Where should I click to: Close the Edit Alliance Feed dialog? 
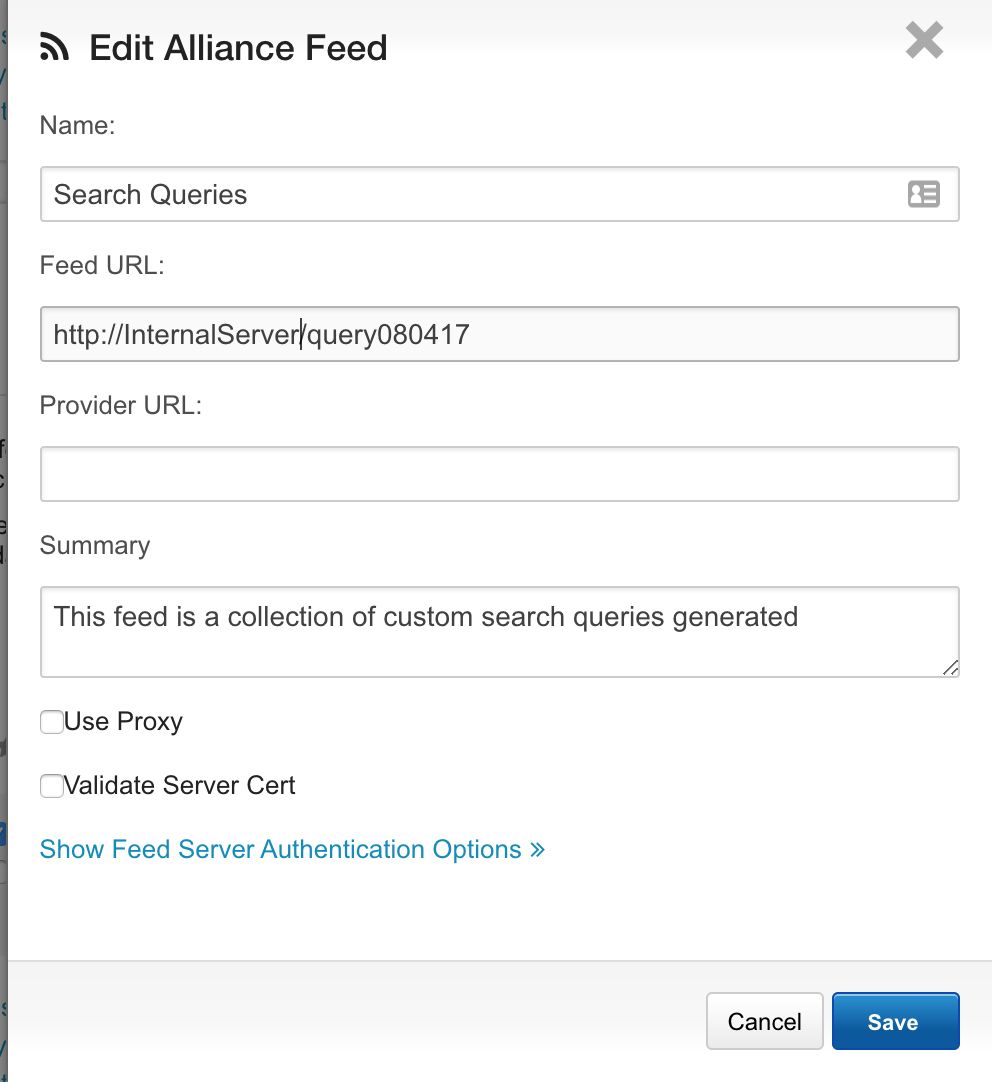coord(924,41)
